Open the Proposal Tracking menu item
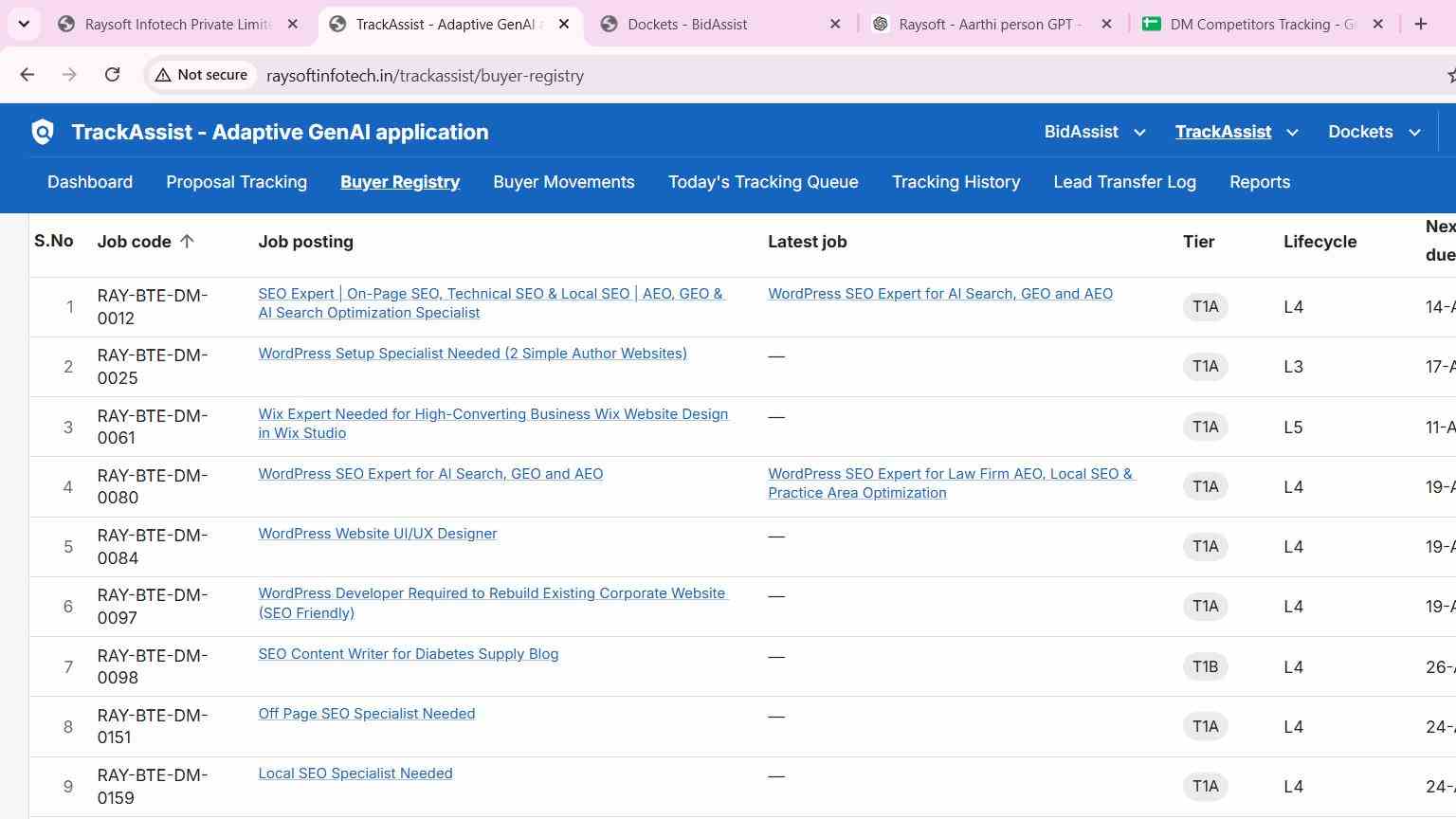This screenshot has width=1456, height=819. [236, 182]
